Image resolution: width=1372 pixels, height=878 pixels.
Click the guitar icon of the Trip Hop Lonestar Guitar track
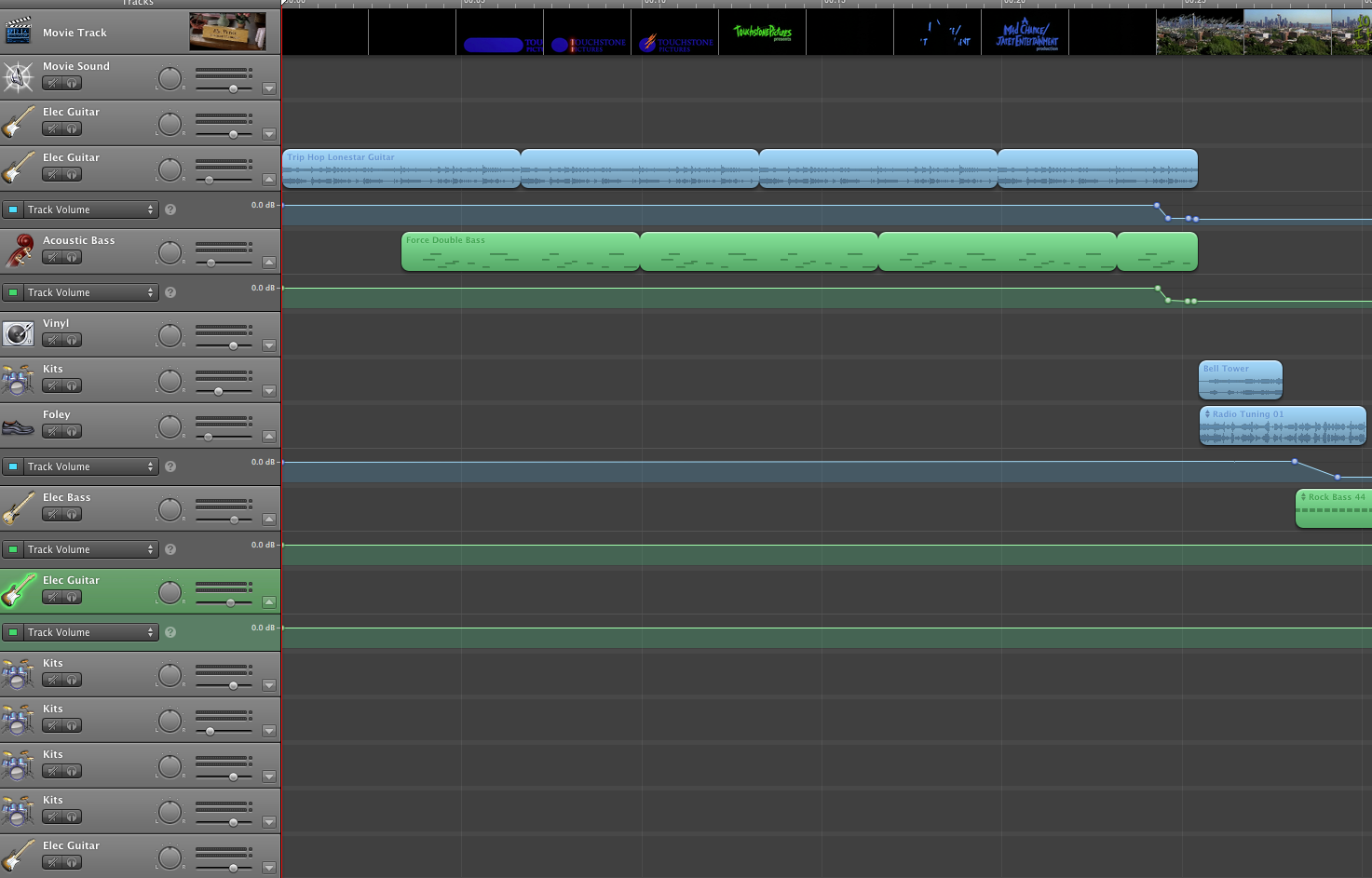pyautogui.click(x=19, y=169)
